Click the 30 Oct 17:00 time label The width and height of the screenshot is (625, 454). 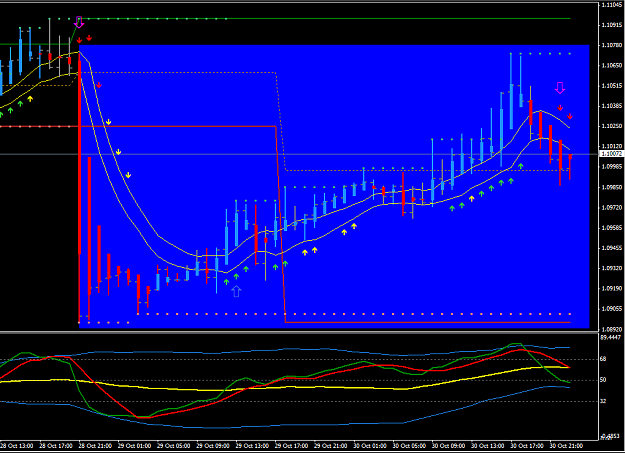[x=527, y=446]
